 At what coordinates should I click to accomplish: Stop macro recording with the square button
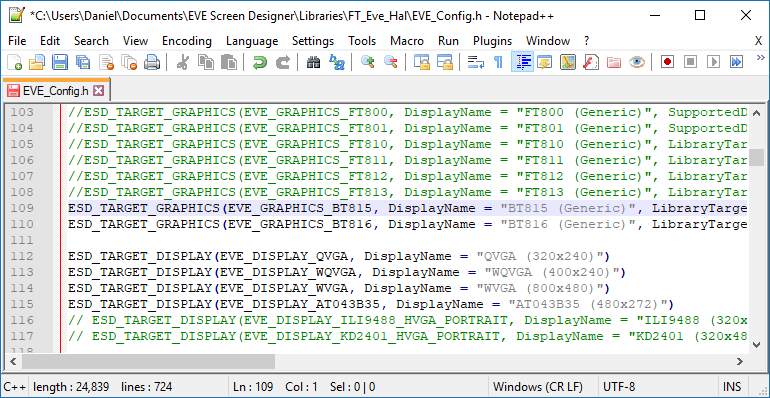(690, 62)
